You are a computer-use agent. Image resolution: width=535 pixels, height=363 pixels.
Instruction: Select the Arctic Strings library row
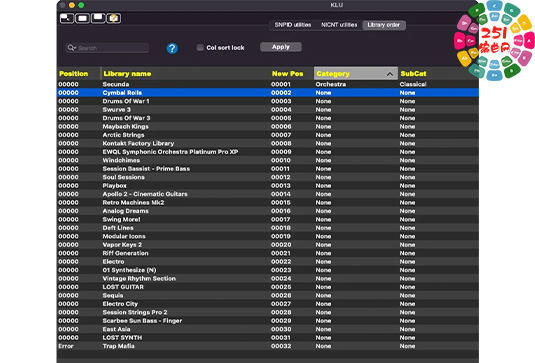268,135
